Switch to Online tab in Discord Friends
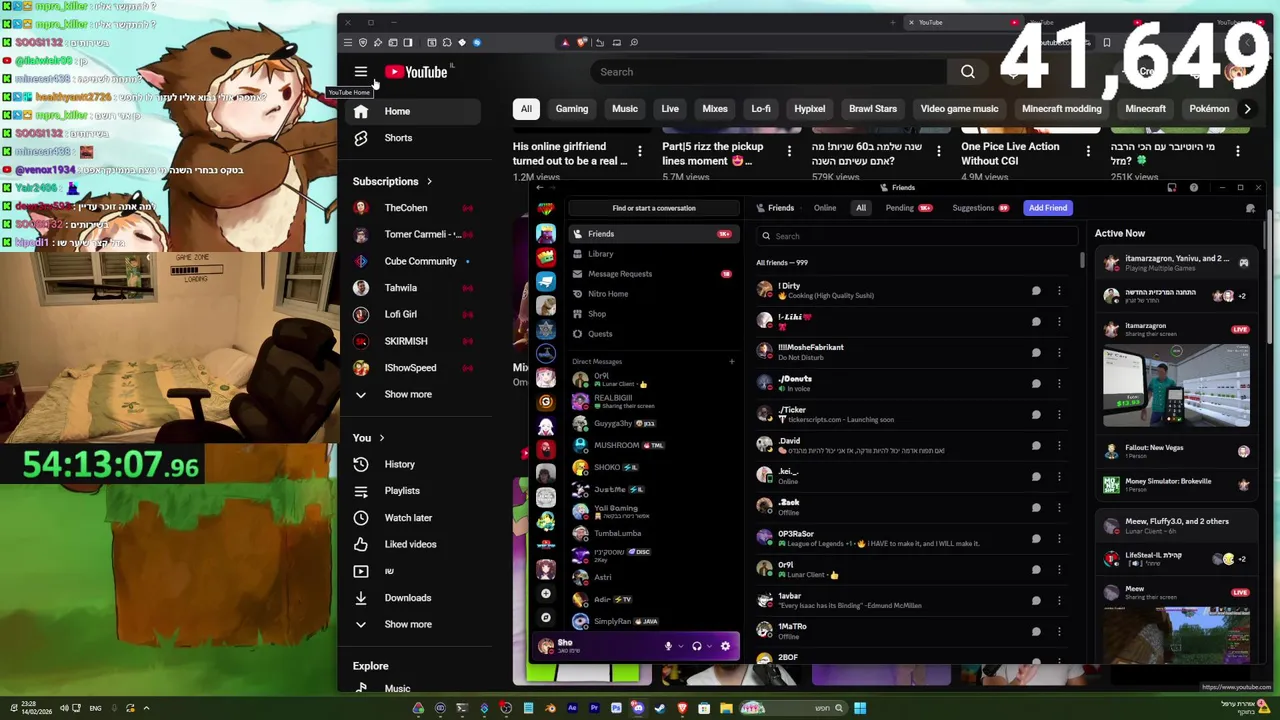The height and width of the screenshot is (720, 1280). 825,208
